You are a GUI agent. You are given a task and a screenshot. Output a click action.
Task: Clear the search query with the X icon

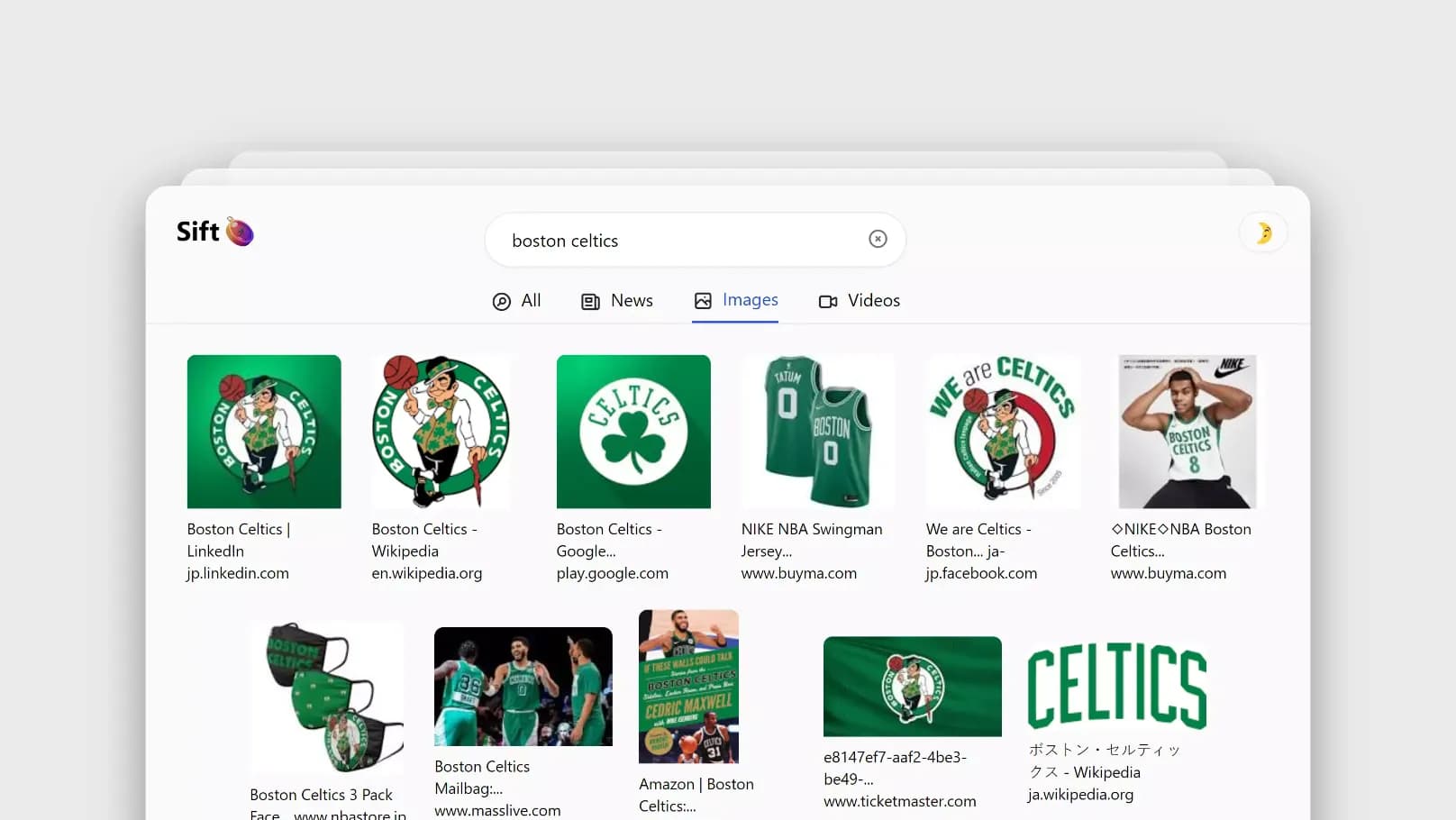(x=878, y=239)
